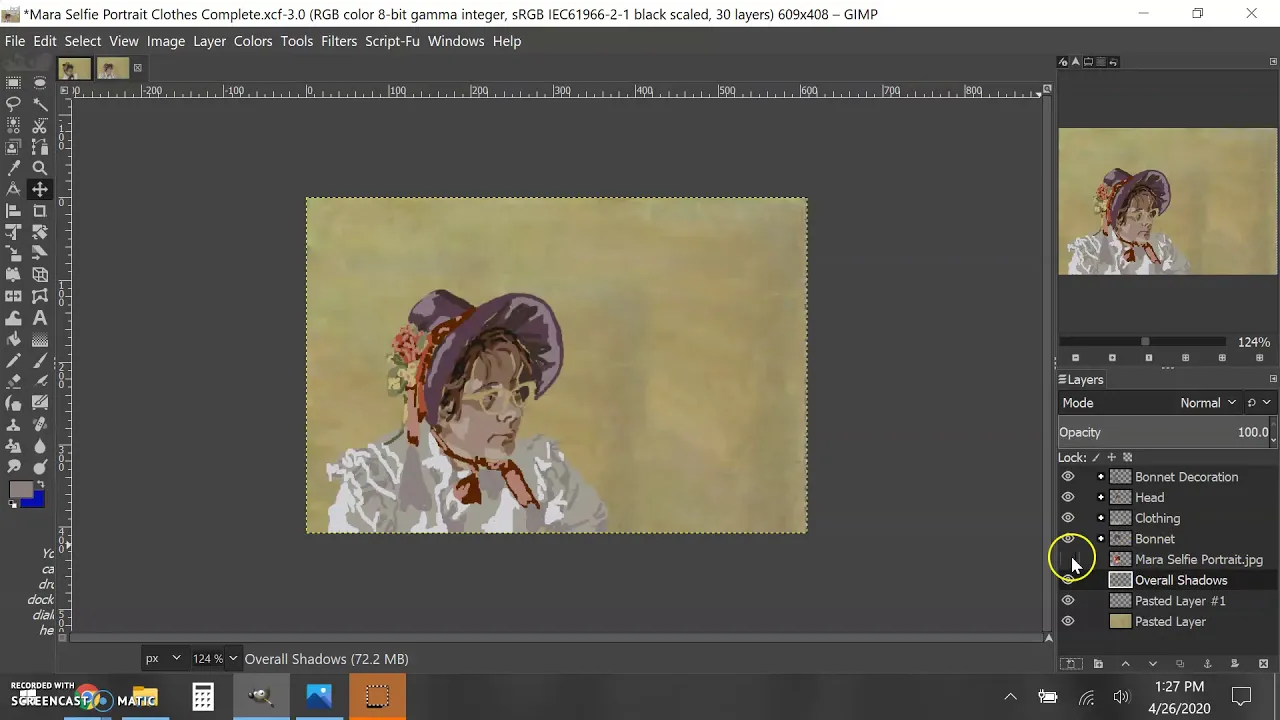Toggle lock alpha channel
This screenshot has height=720, width=1280.
(1127, 458)
